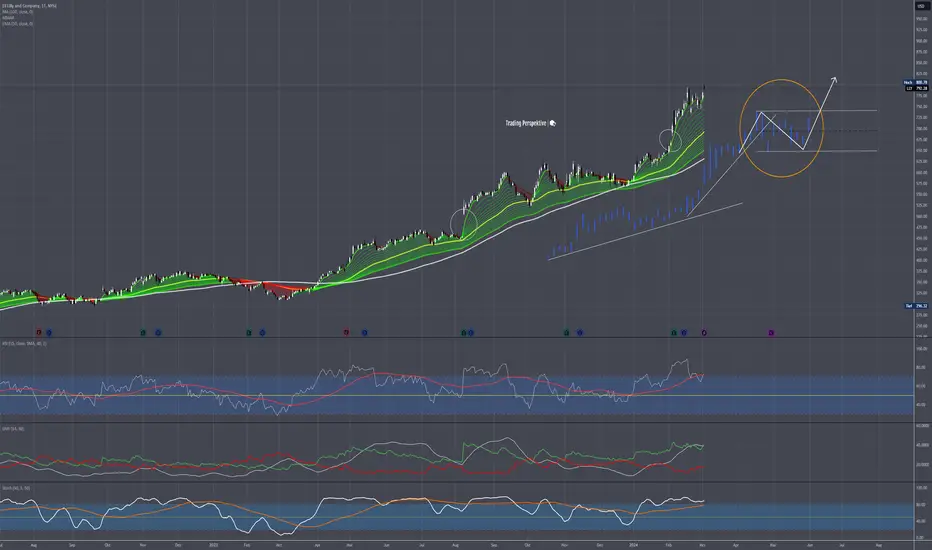Click the red event marker near May 2023

[x=346, y=333]
